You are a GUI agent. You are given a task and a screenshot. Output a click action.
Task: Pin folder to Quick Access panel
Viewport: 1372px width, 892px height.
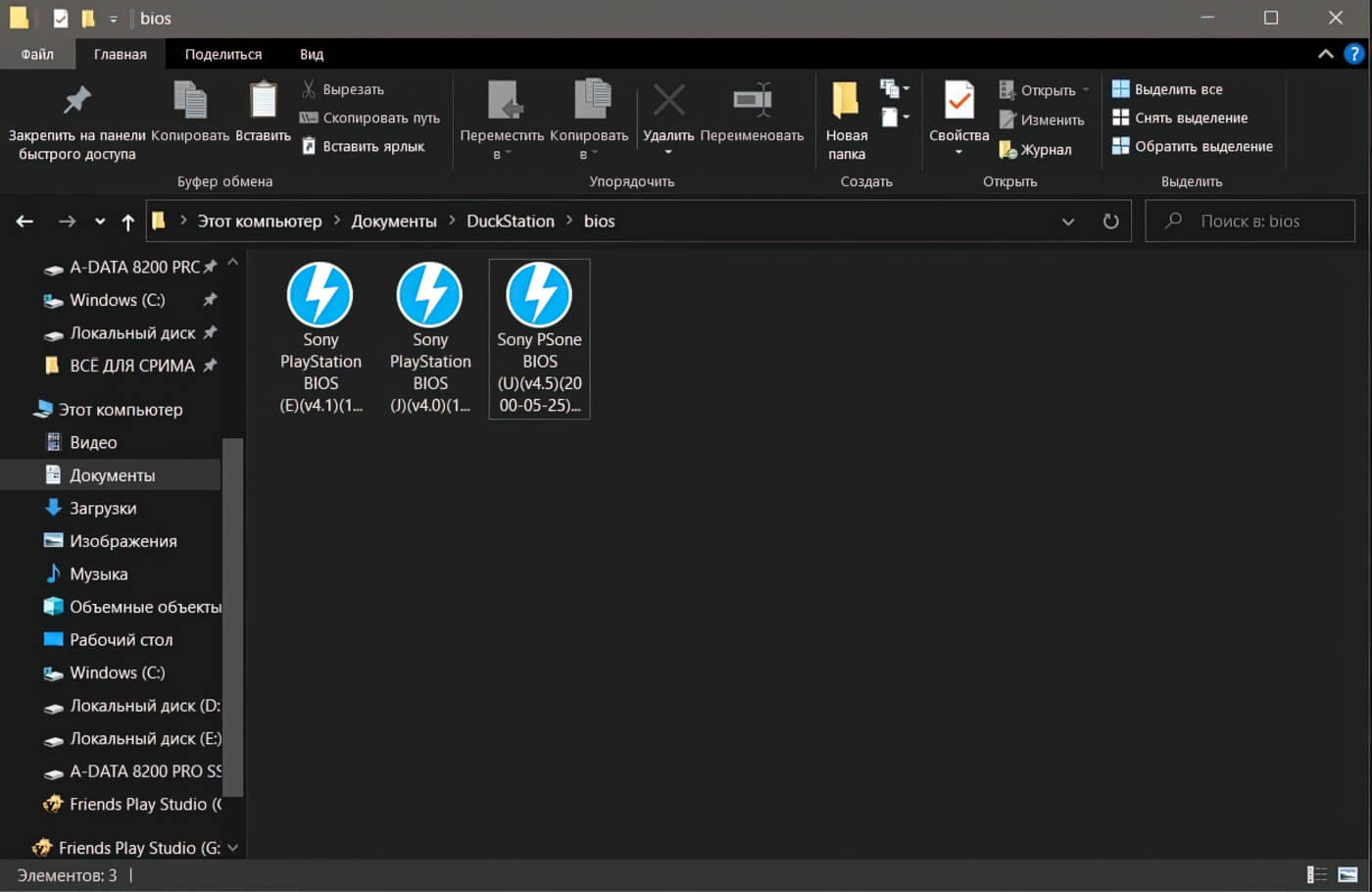click(x=77, y=123)
